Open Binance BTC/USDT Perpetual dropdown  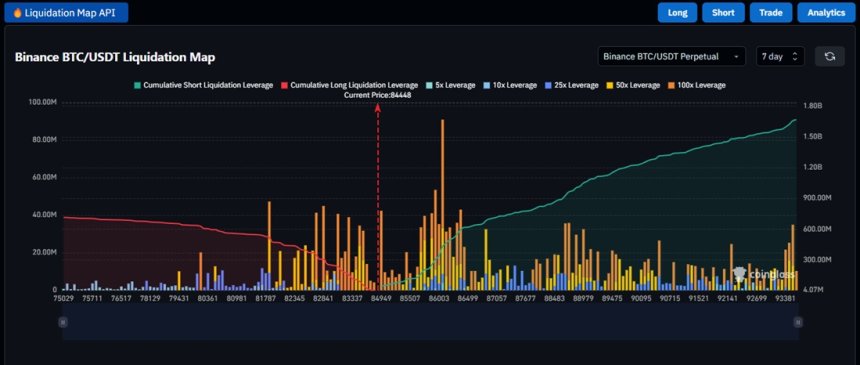672,56
